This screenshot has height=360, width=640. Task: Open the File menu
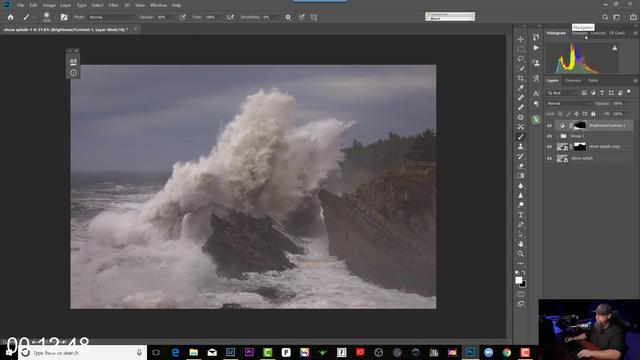click(x=20, y=5)
